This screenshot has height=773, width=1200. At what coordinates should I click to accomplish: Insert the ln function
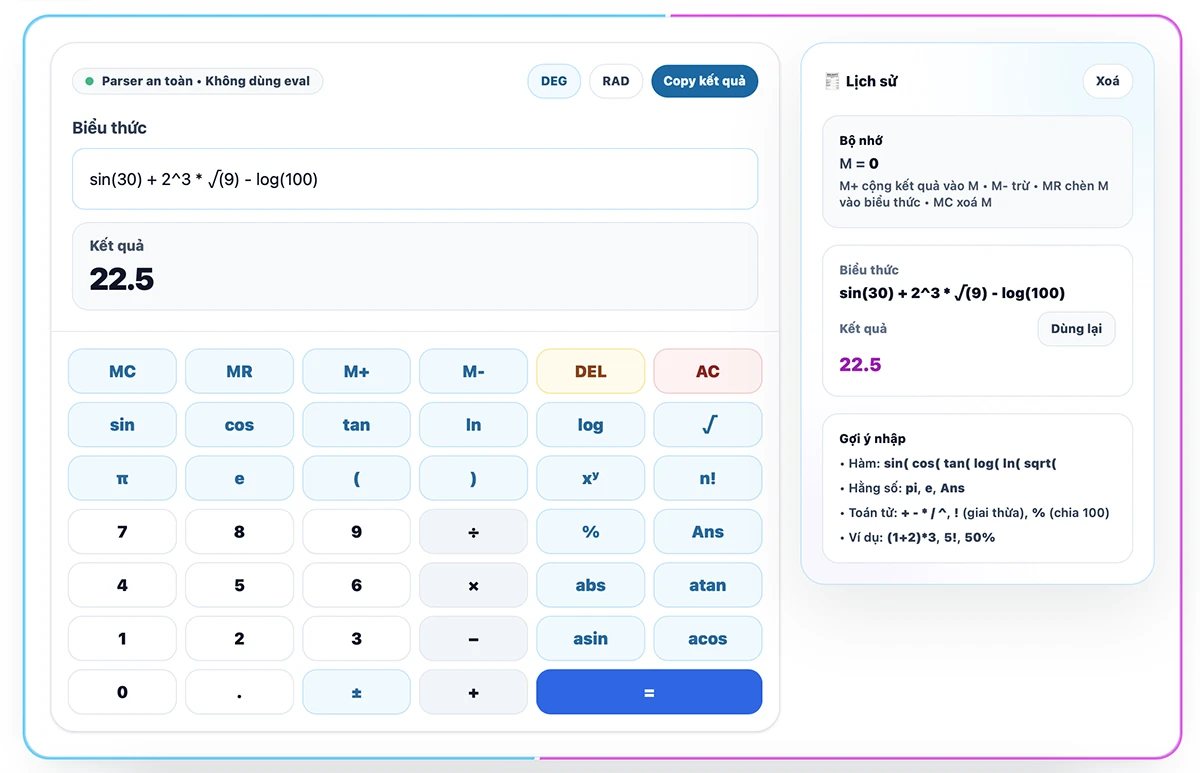tap(473, 424)
